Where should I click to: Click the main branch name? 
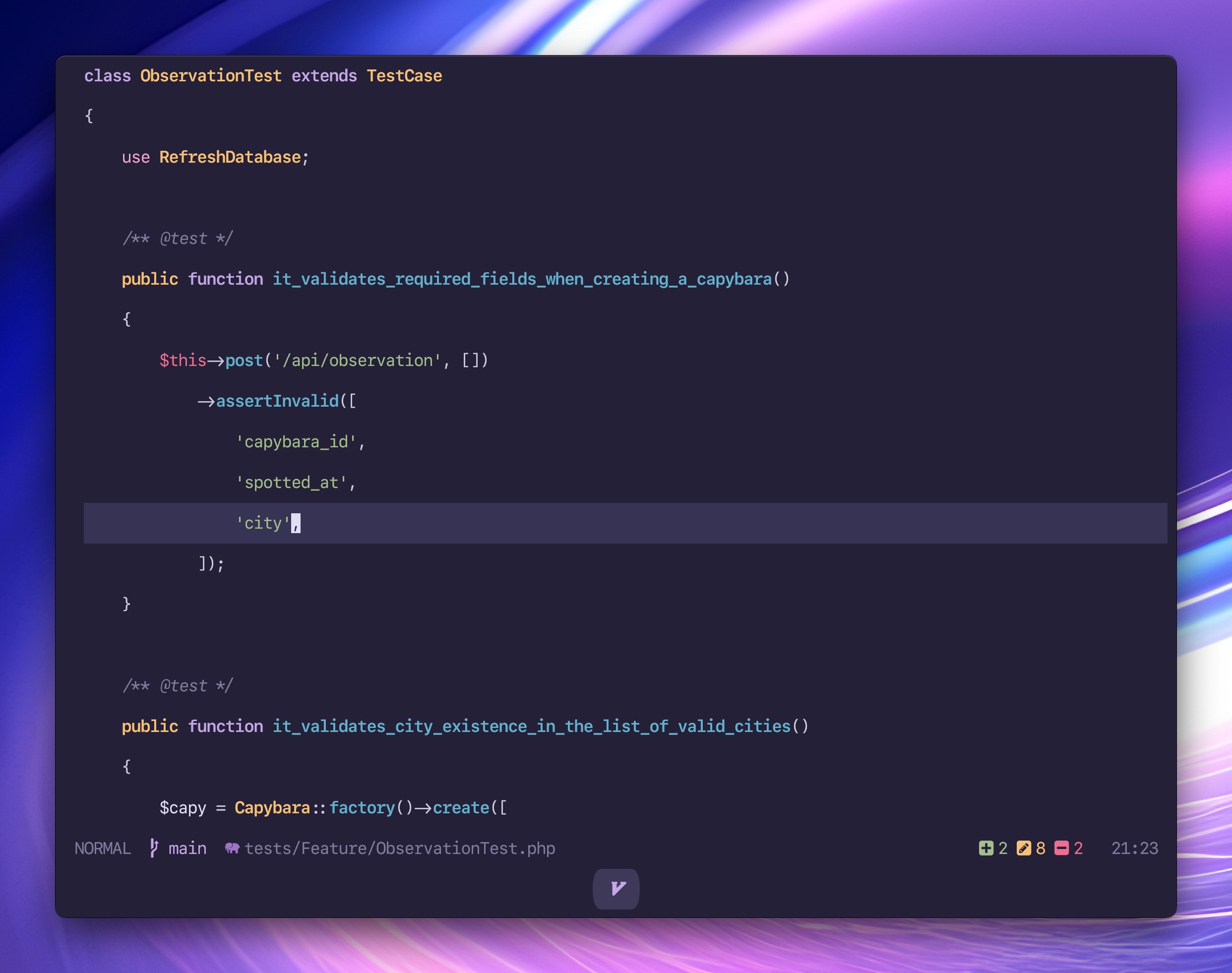click(187, 848)
